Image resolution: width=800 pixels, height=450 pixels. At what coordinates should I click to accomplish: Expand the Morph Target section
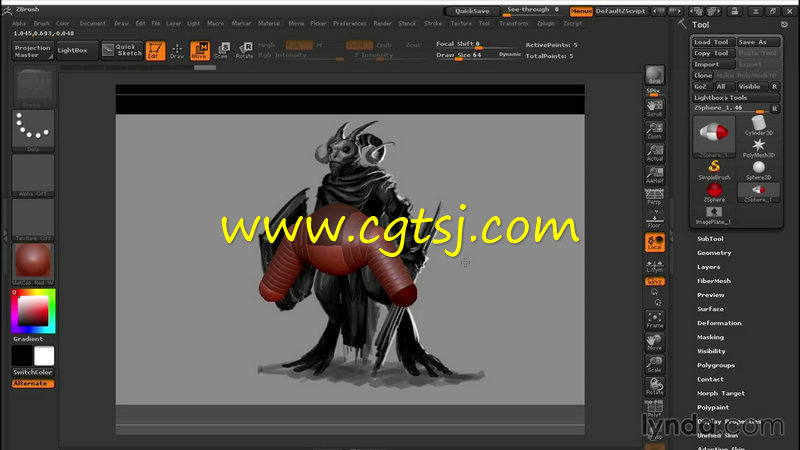(721, 393)
